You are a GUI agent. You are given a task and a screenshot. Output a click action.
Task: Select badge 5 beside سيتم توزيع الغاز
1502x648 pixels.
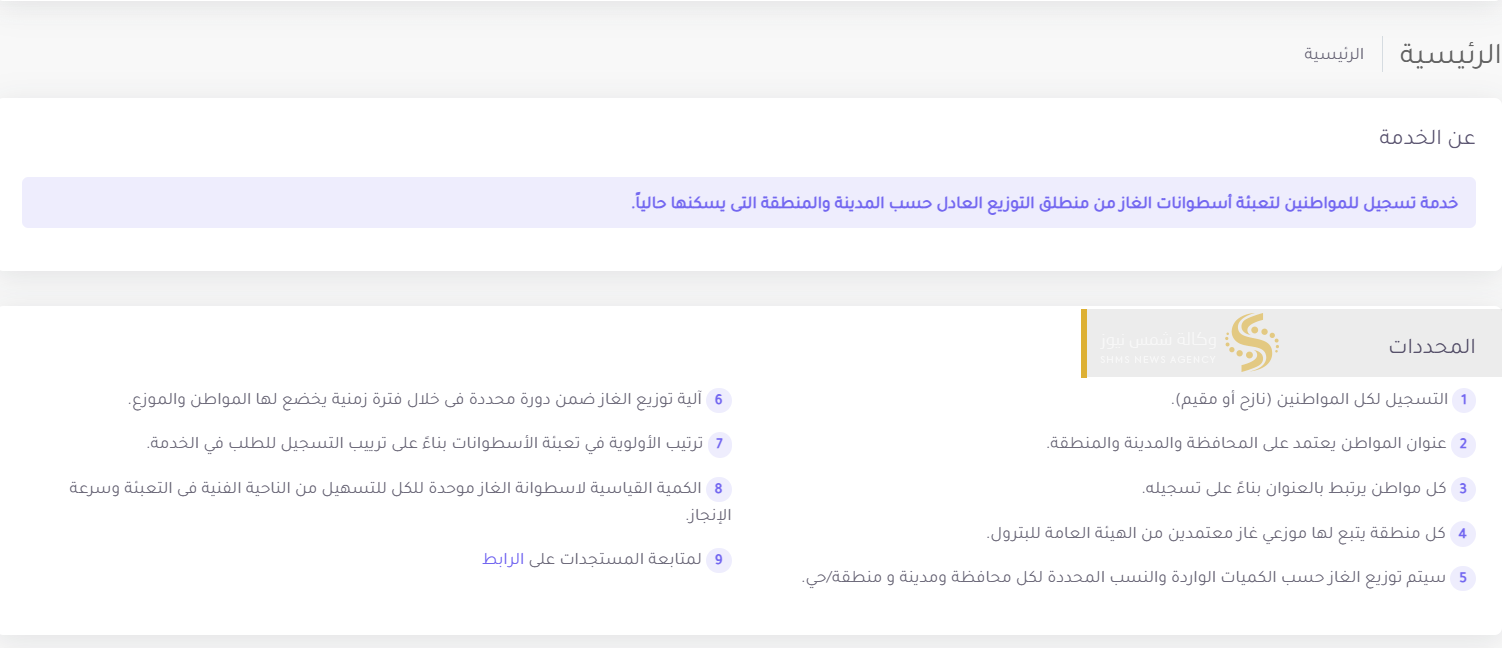click(x=1463, y=577)
